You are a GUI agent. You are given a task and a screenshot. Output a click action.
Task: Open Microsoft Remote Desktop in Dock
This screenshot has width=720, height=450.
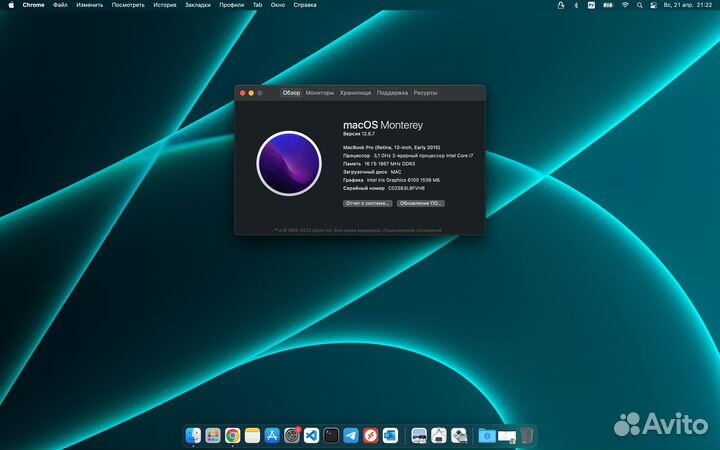pos(371,435)
